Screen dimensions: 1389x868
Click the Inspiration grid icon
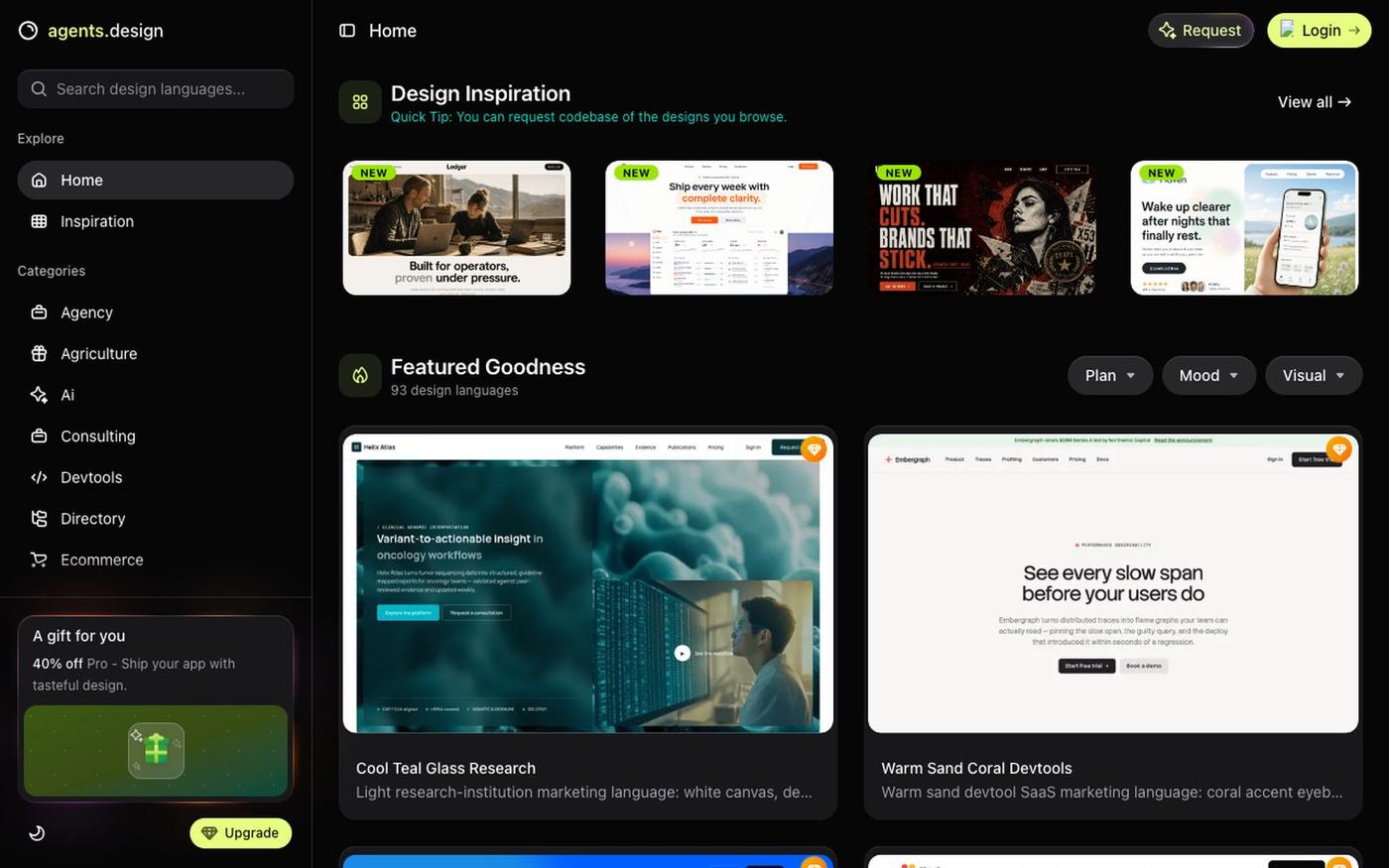(39, 221)
